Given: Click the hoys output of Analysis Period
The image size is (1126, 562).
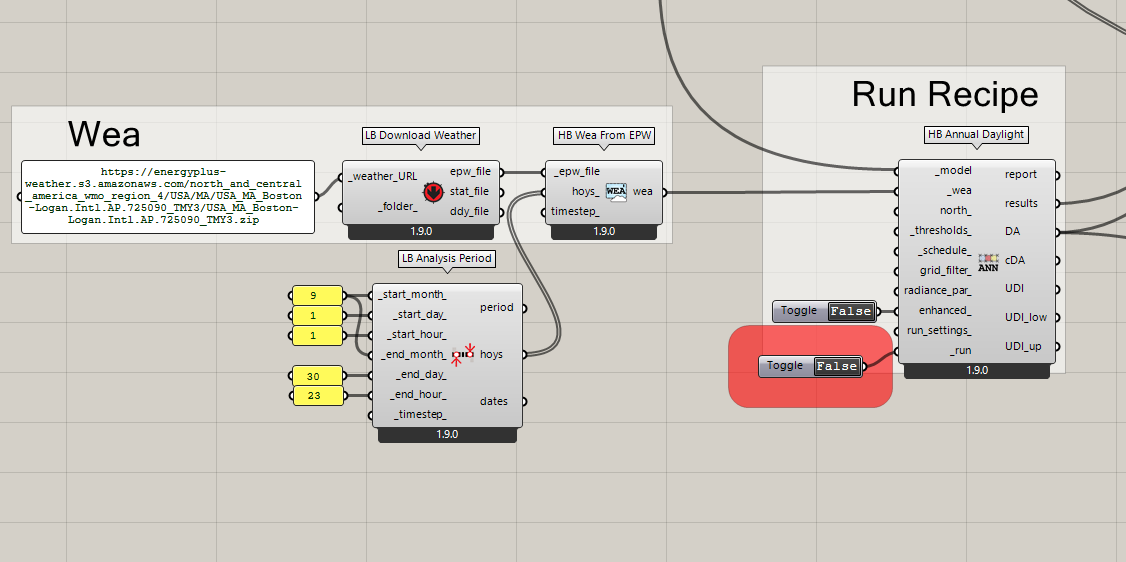Looking at the screenshot, I should pos(492,354).
